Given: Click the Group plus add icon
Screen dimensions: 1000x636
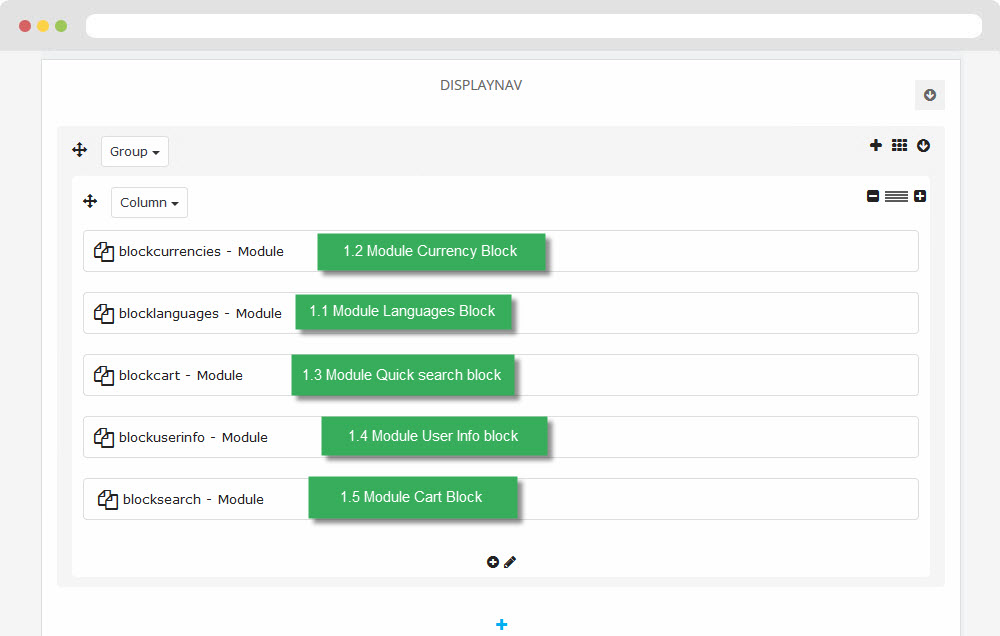Looking at the screenshot, I should pyautogui.click(x=876, y=145).
